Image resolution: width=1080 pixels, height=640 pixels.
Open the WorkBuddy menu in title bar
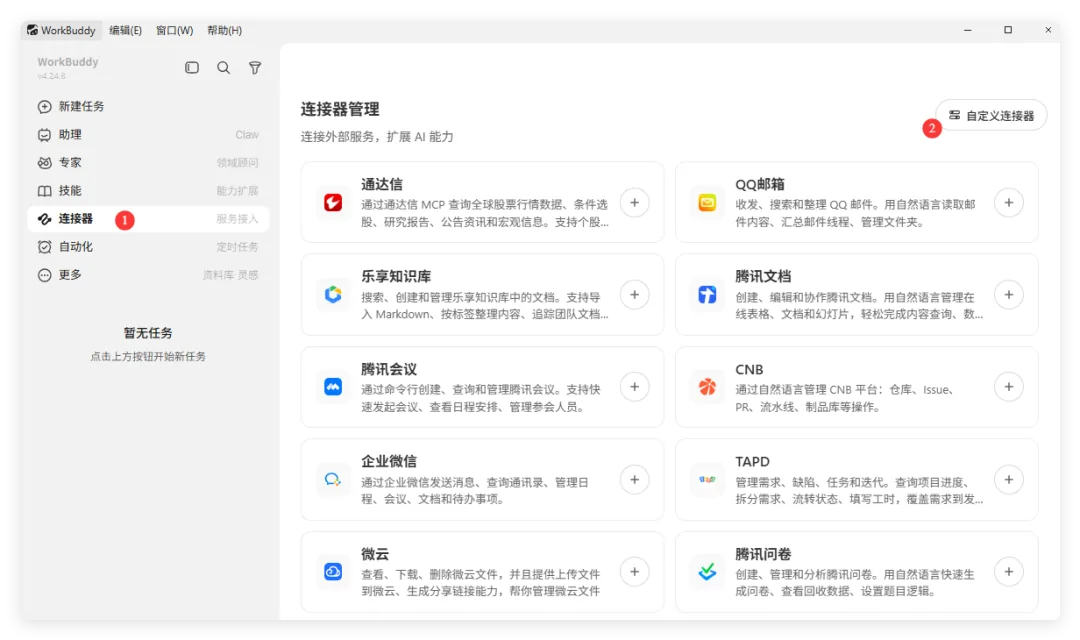(62, 30)
